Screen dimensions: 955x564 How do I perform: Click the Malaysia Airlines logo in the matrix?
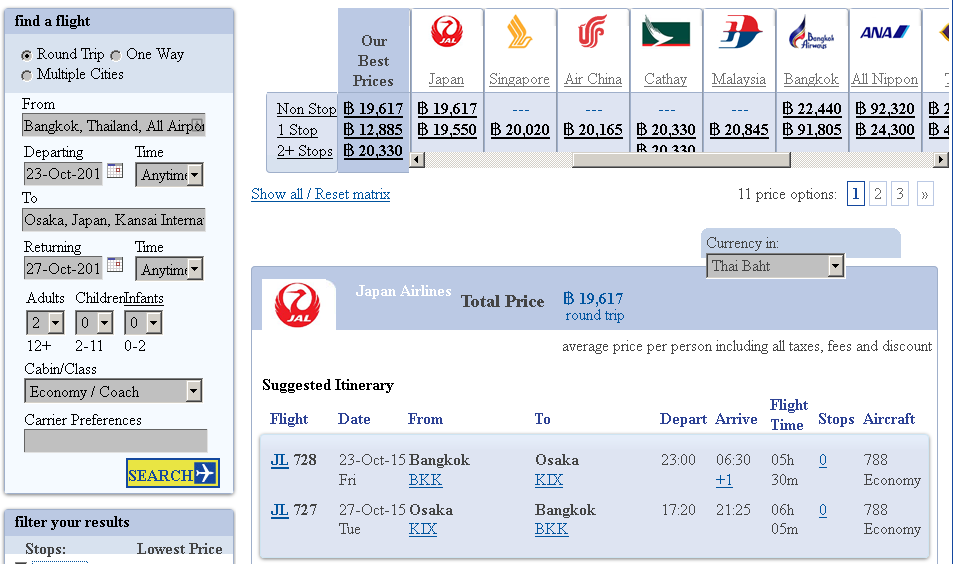(x=739, y=32)
